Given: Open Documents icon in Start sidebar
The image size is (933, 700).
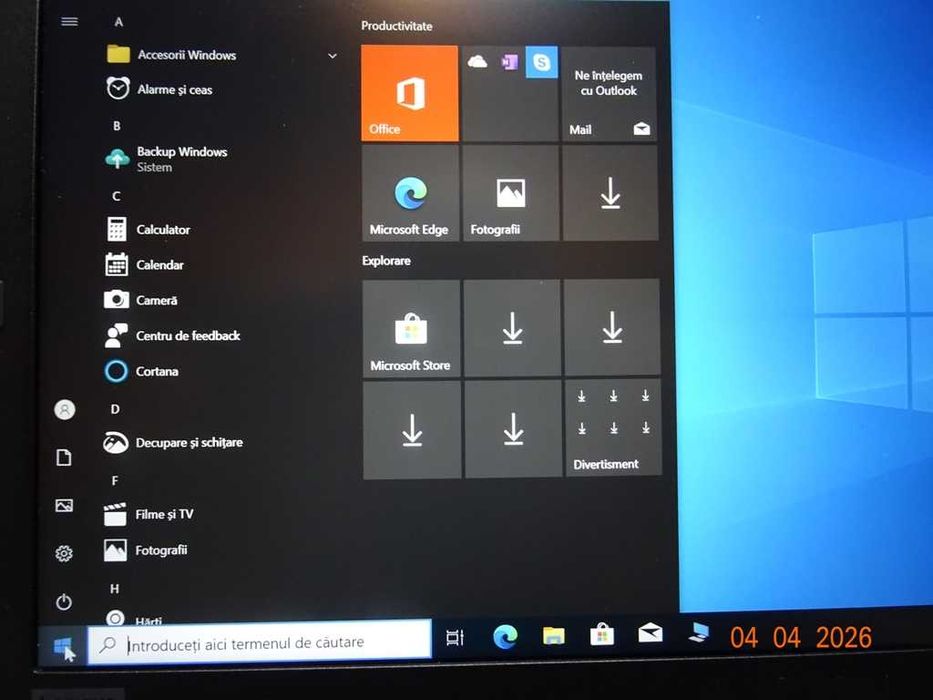Looking at the screenshot, I should (x=64, y=458).
